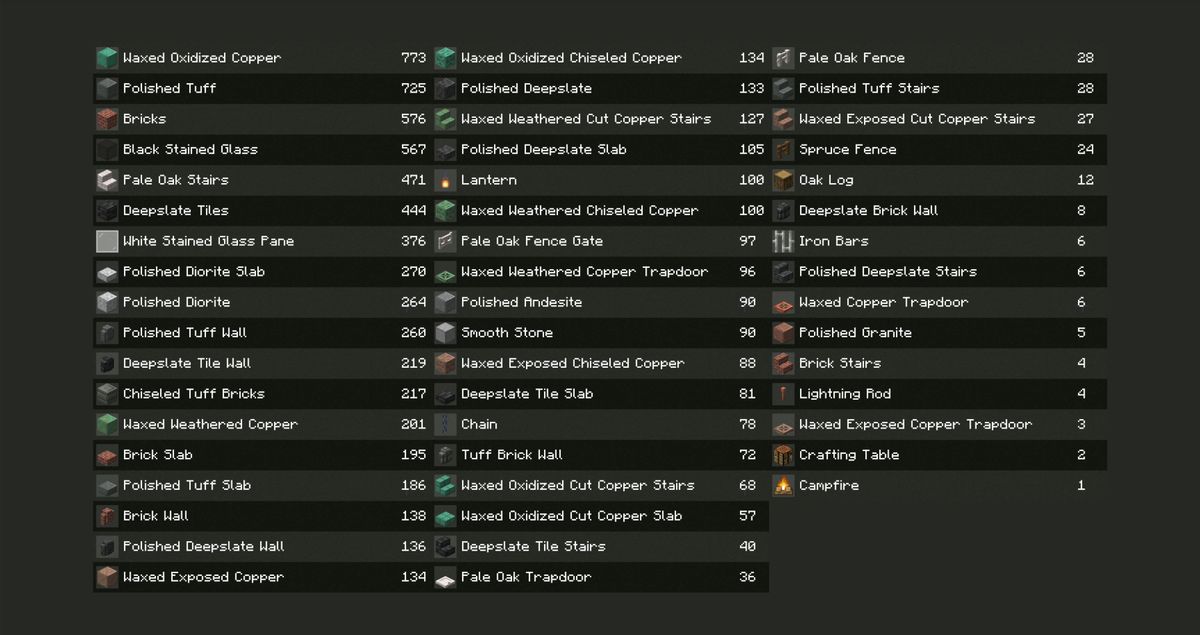Click the Oak Log block icon
The width and height of the screenshot is (1200, 635).
point(783,180)
